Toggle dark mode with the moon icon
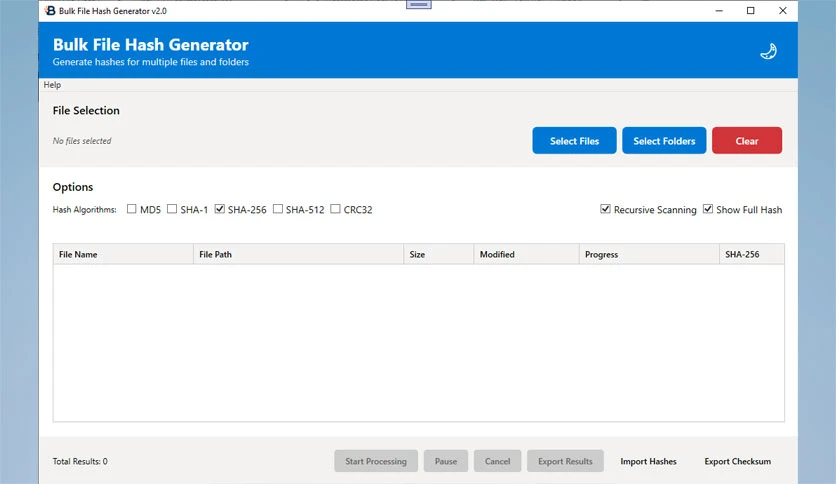836x484 pixels. coord(768,51)
